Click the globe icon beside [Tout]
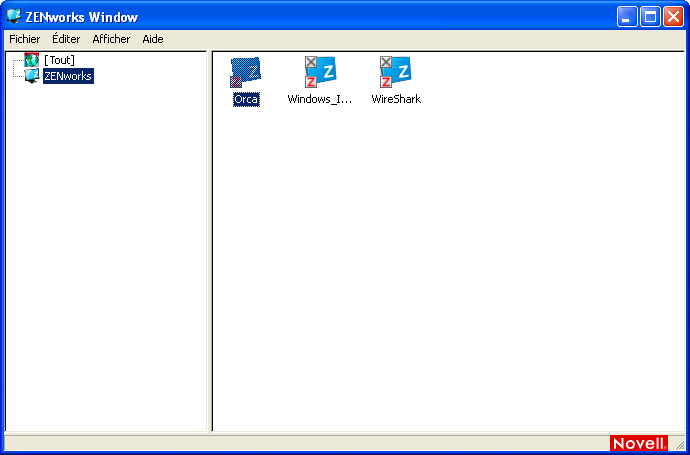690x455 pixels. coord(32,60)
